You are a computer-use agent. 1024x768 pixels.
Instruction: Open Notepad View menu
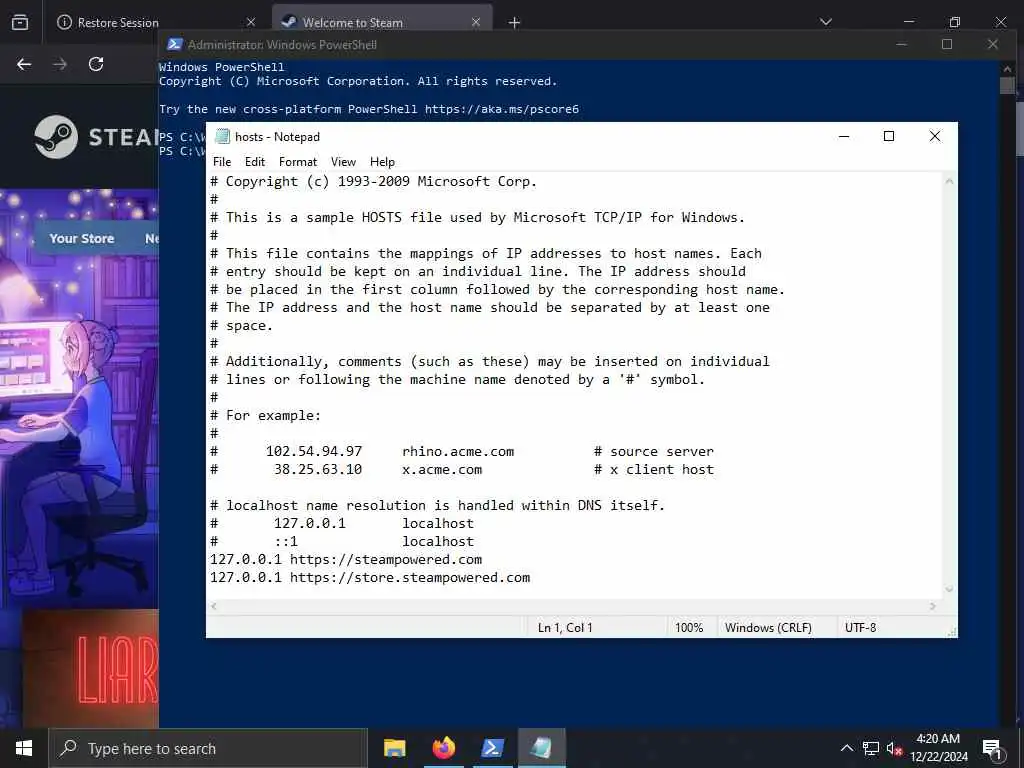click(344, 162)
